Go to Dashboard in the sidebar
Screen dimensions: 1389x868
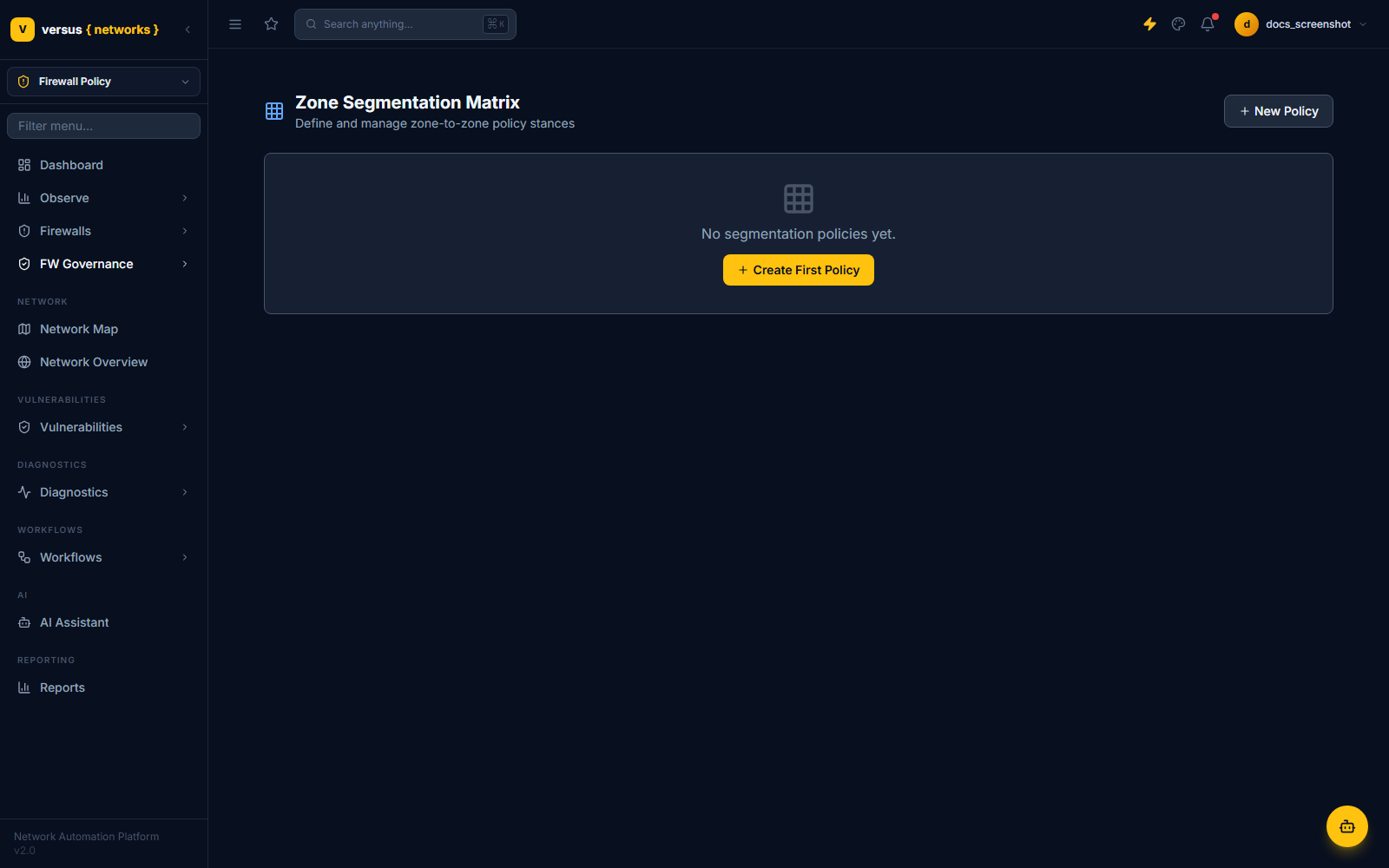click(x=103, y=165)
